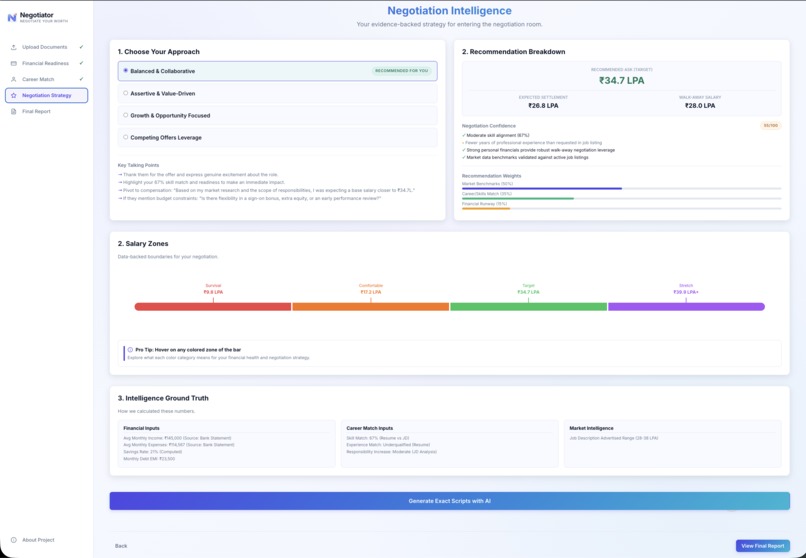This screenshot has width=806, height=558.
Task: Click the checkmark next to Career Match
Action: [x=81, y=79]
